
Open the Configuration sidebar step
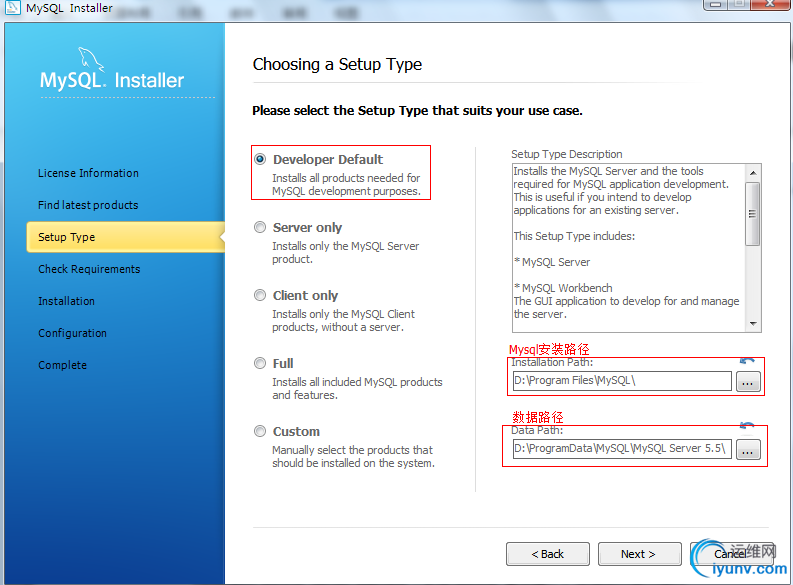(x=72, y=333)
